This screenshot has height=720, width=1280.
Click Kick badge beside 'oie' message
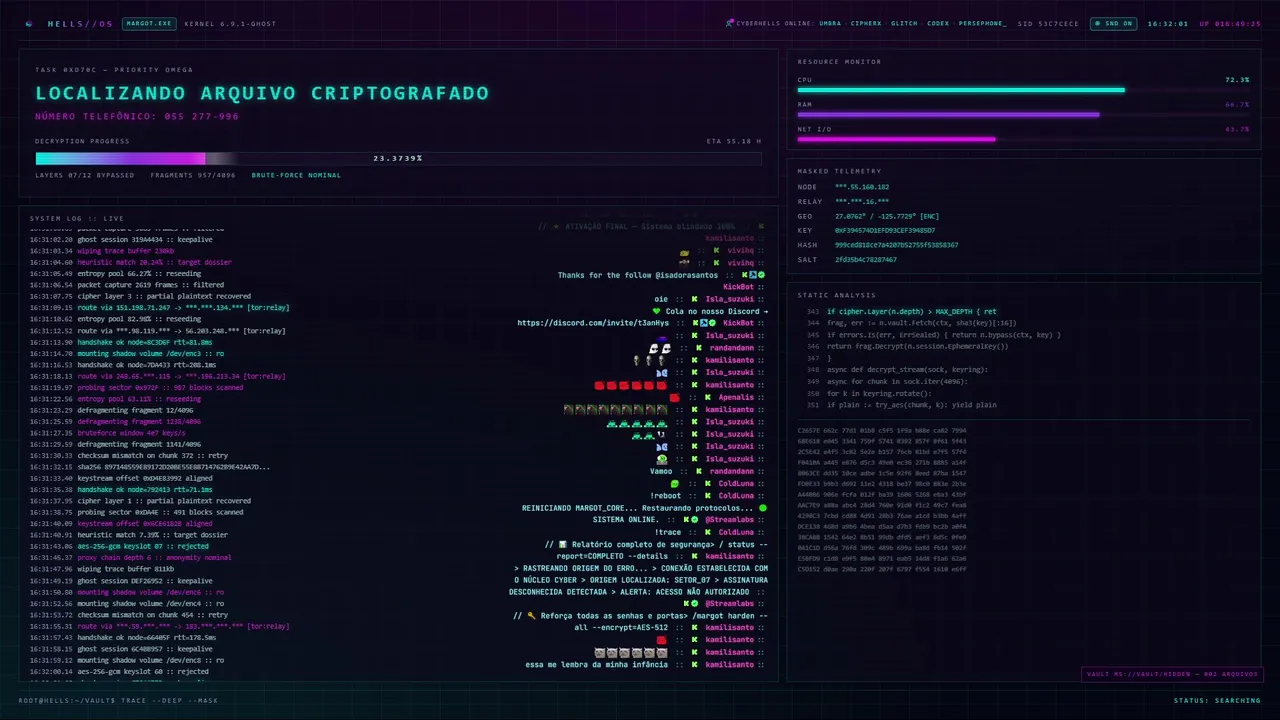[x=694, y=299]
